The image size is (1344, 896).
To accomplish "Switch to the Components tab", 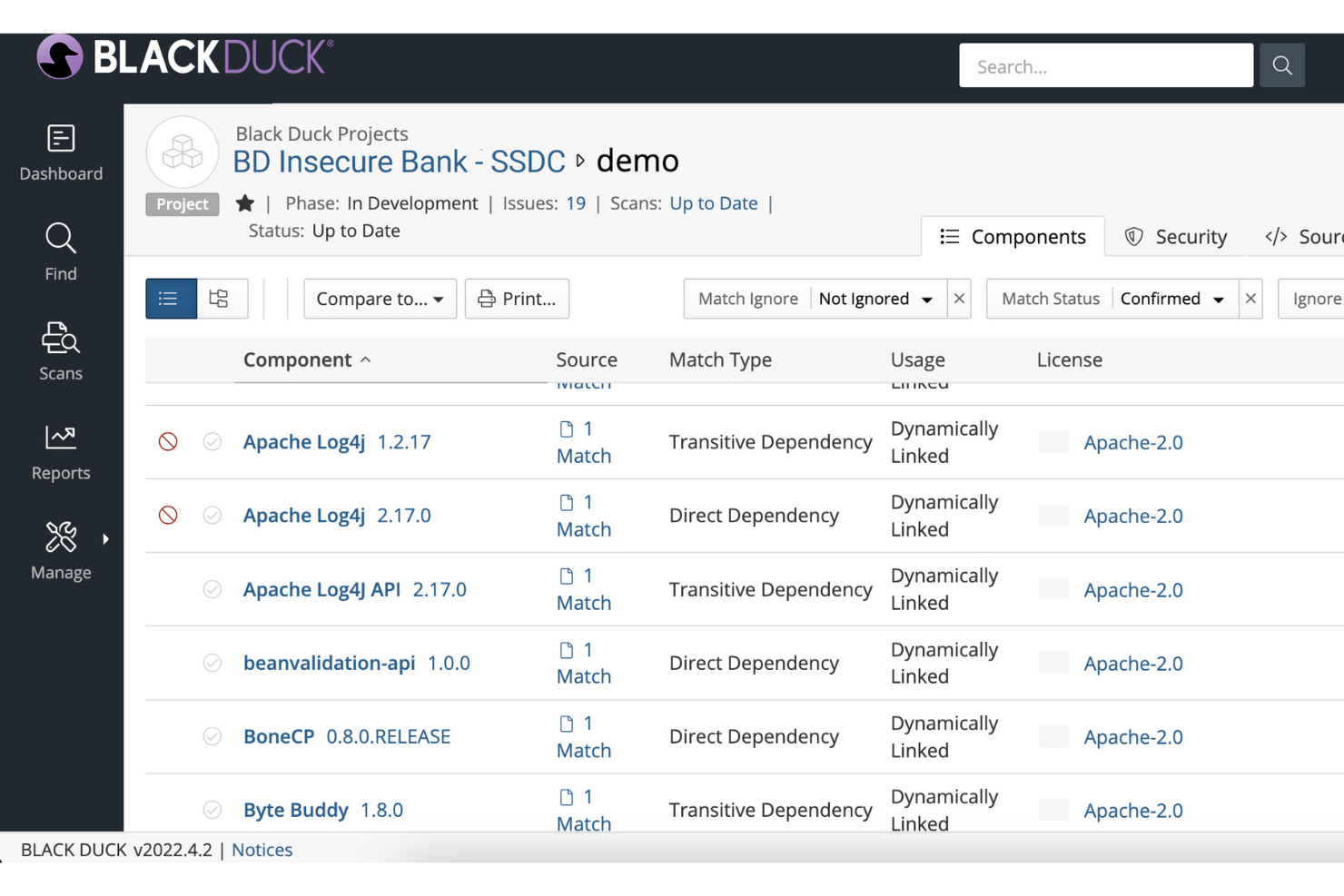I will 1013,237.
